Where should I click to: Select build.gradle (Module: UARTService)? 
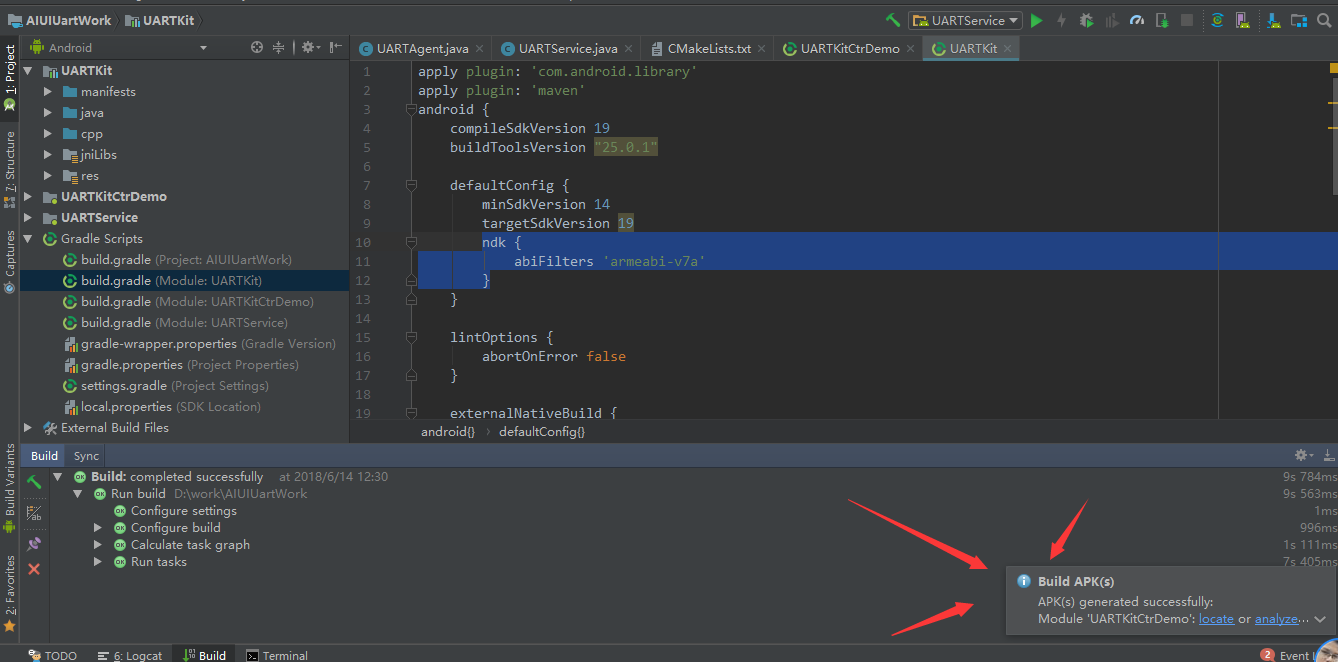184,323
